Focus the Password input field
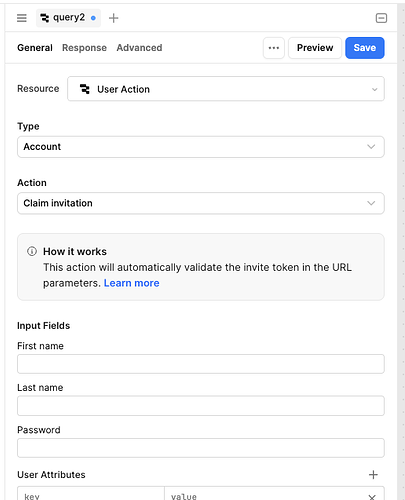This screenshot has height=500, width=405. pos(201,448)
